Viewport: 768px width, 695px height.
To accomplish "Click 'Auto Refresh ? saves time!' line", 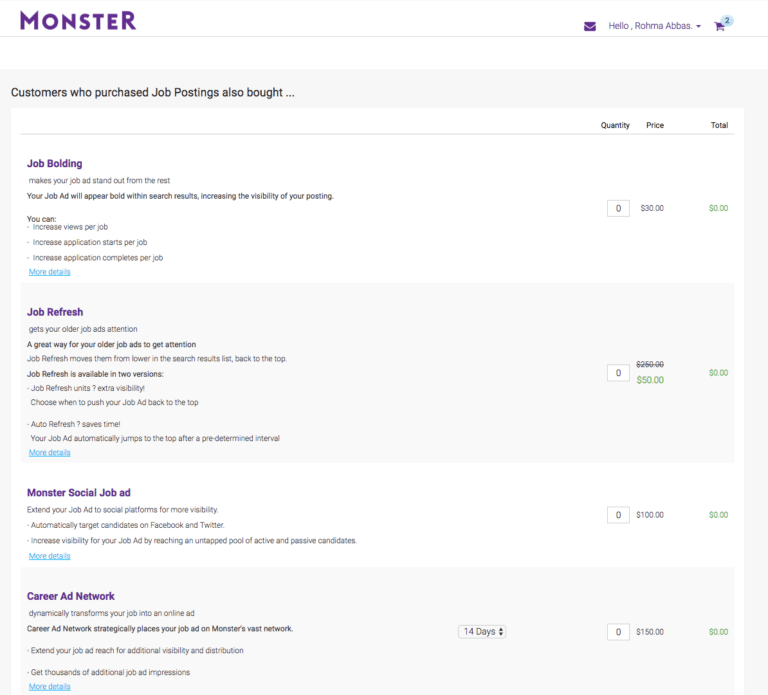I will (73, 424).
